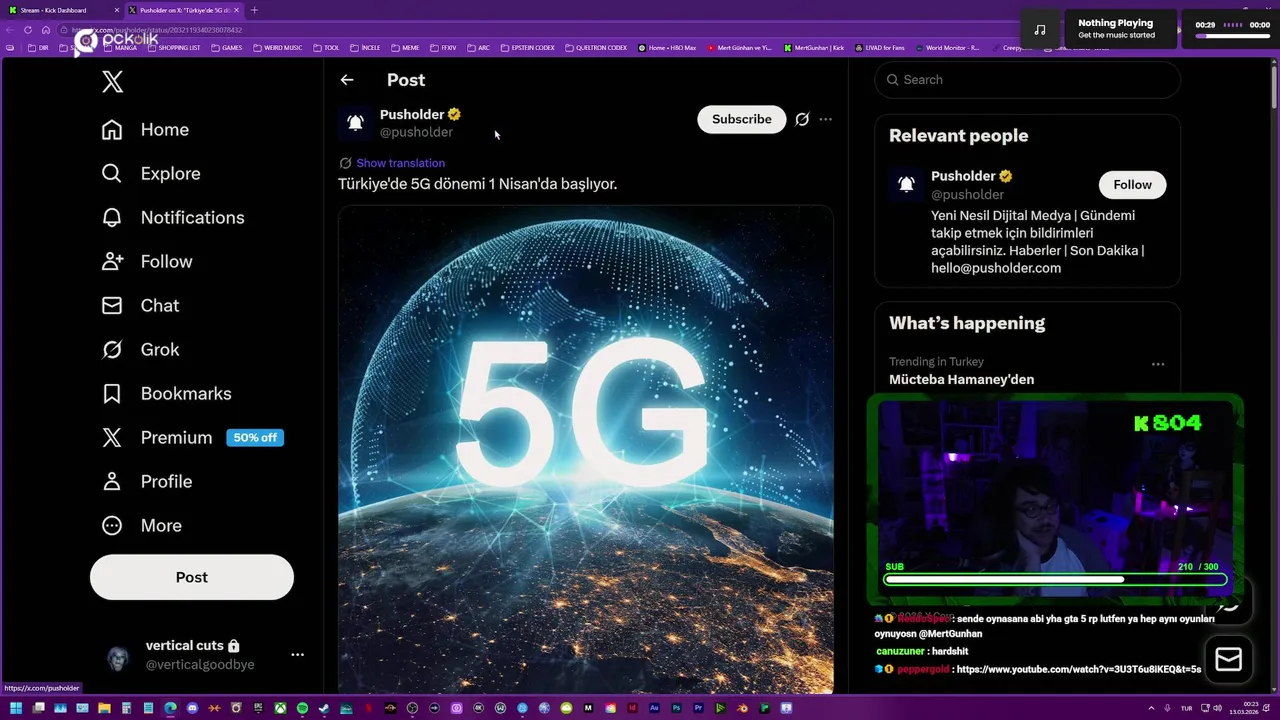Open Discord from the taskbar
Viewport: 1280px width, 720px height.
coord(192,709)
